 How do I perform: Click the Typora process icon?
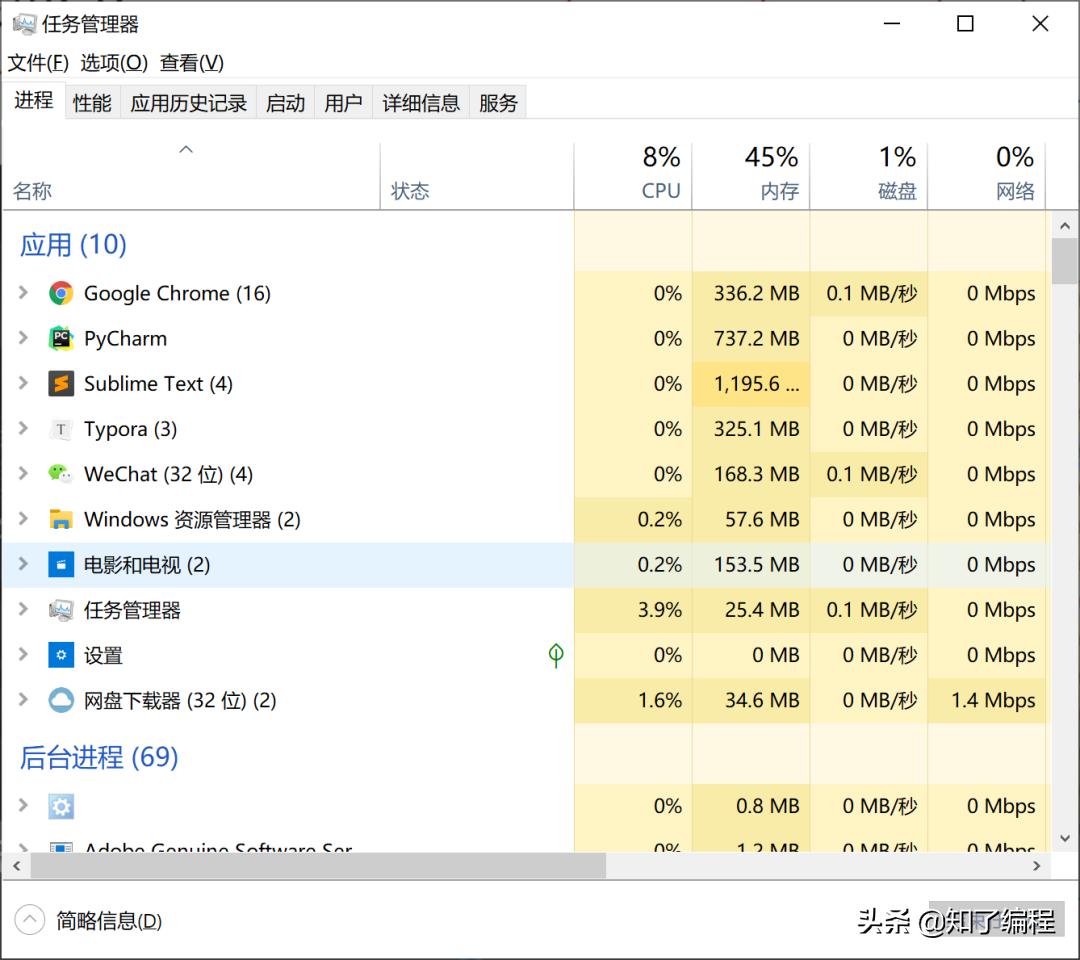click(61, 429)
